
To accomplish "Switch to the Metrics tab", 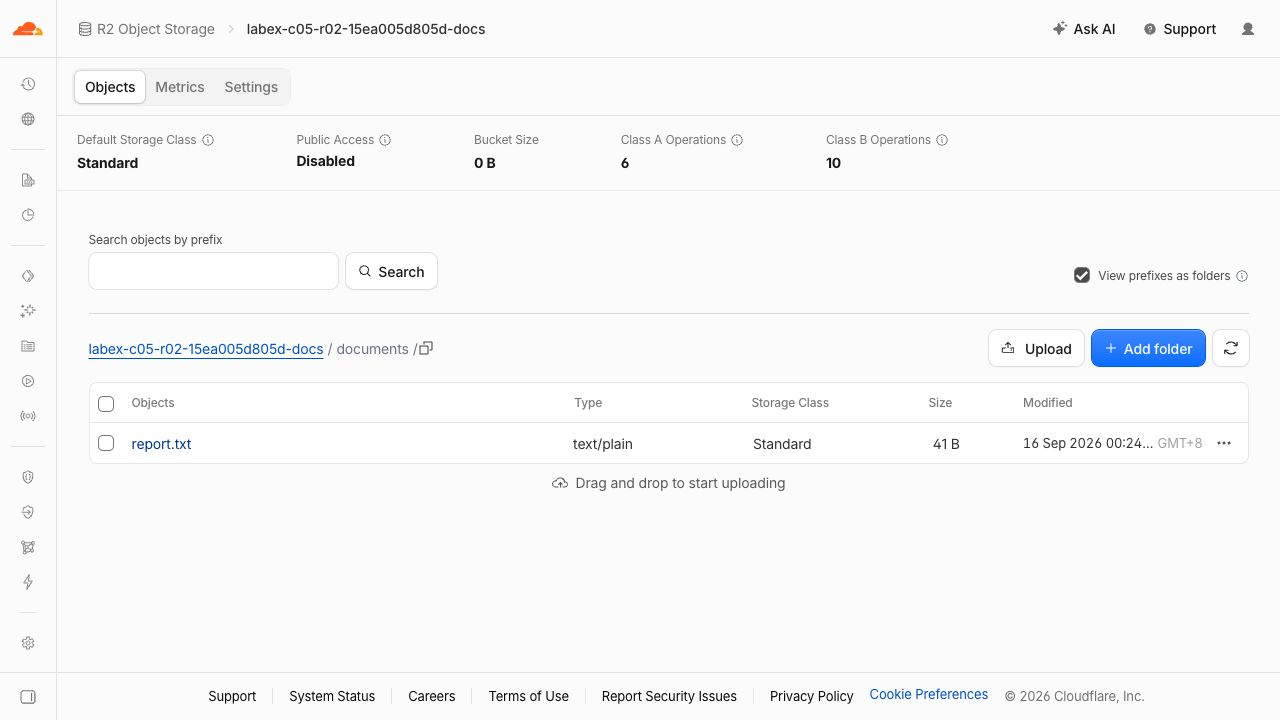I will pyautogui.click(x=180, y=87).
